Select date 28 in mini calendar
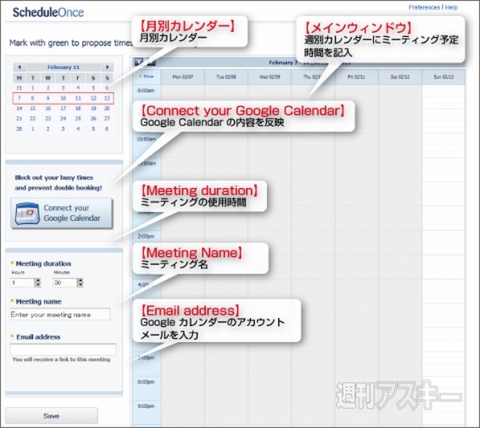Viewport: 480px width, 428px height. (x=19, y=129)
